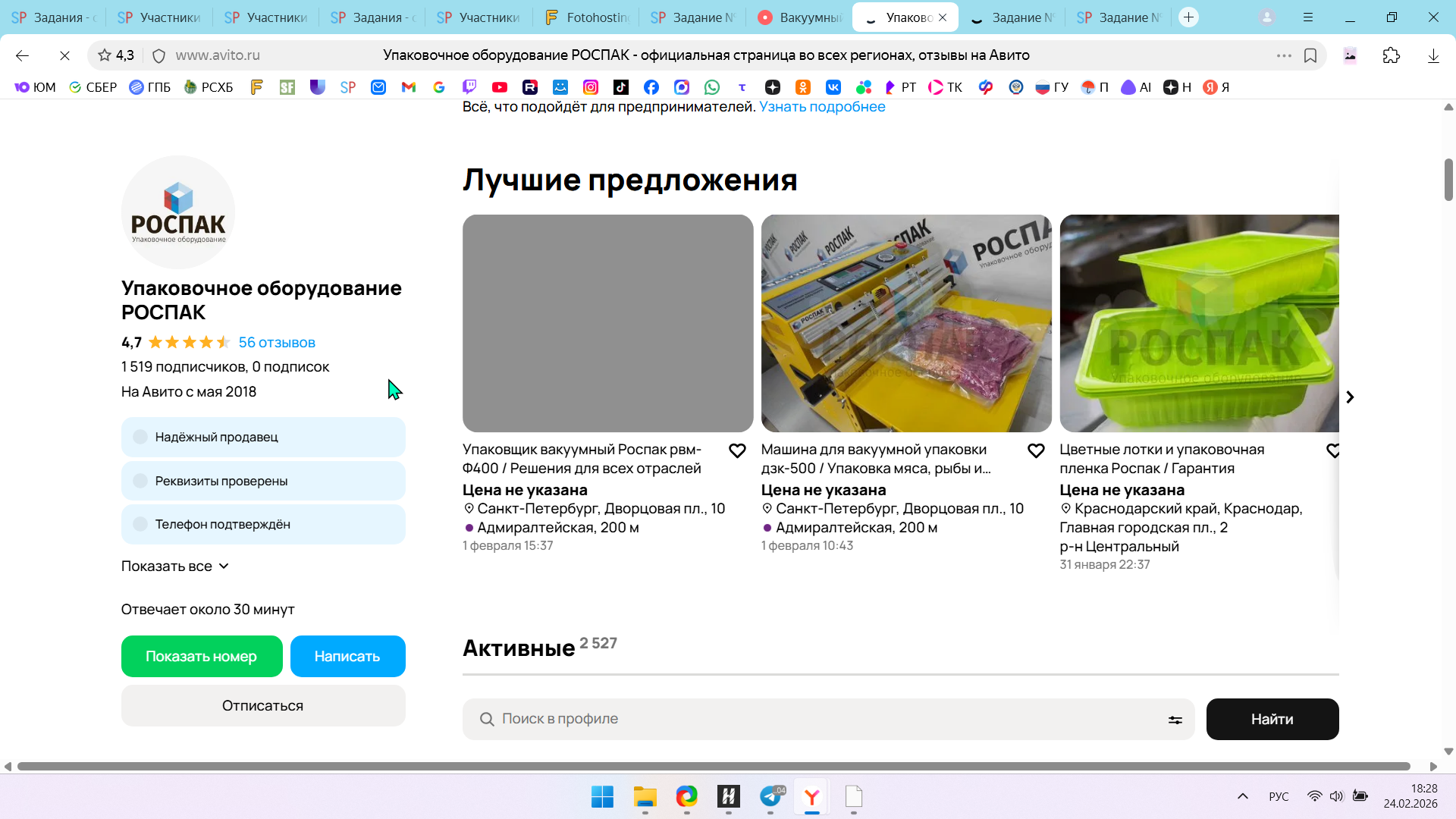The image size is (1456, 819).
Task: Open the YouTube bookmark icon
Action: coord(499,87)
